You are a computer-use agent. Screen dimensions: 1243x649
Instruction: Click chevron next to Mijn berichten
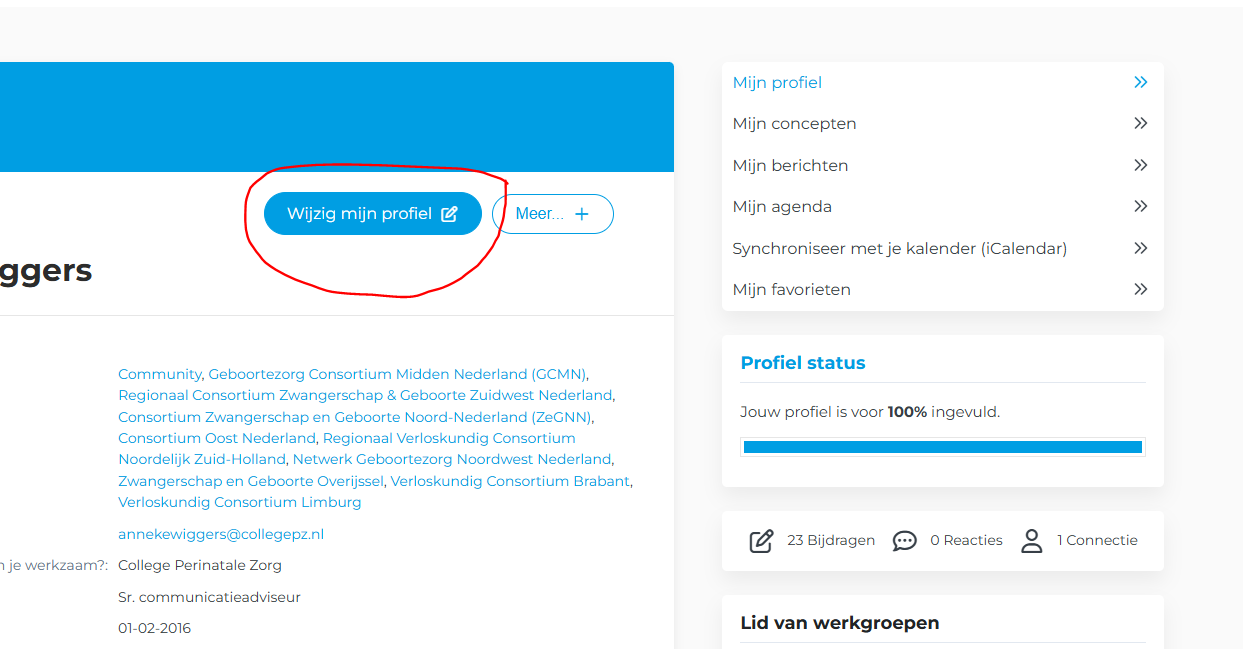(1140, 166)
